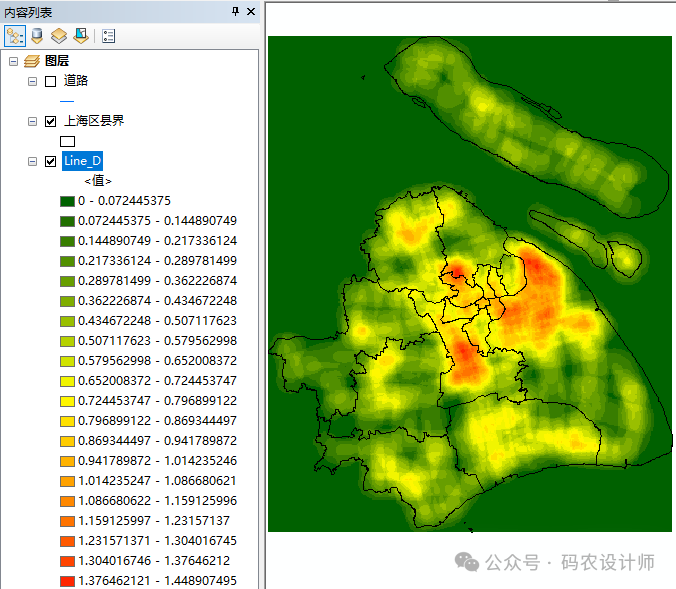The height and width of the screenshot is (589, 676).
Task: Collapse the 道路 layer legend
Action: [x=33, y=81]
